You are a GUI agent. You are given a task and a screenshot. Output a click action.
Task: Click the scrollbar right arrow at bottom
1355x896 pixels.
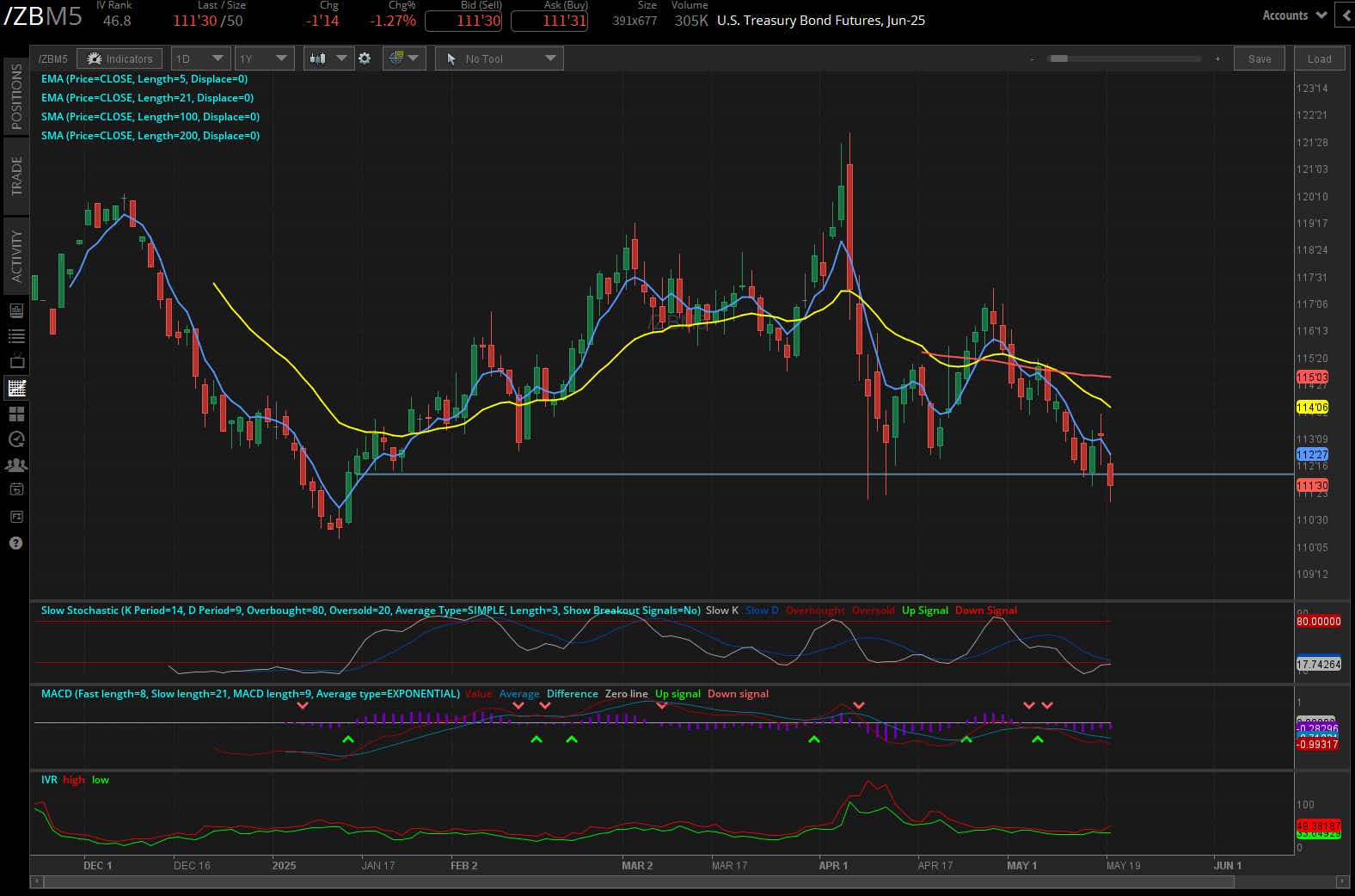point(1342,881)
